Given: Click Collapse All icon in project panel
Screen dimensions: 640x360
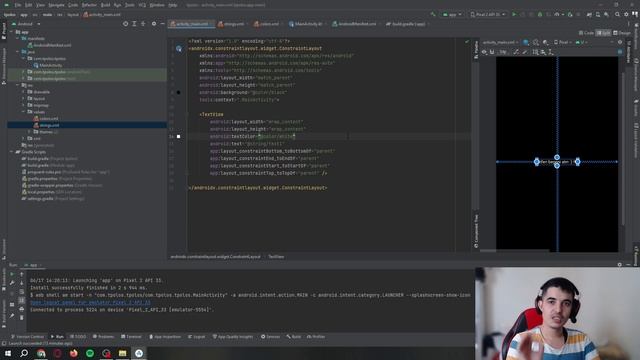Looking at the screenshot, I should (143, 24).
